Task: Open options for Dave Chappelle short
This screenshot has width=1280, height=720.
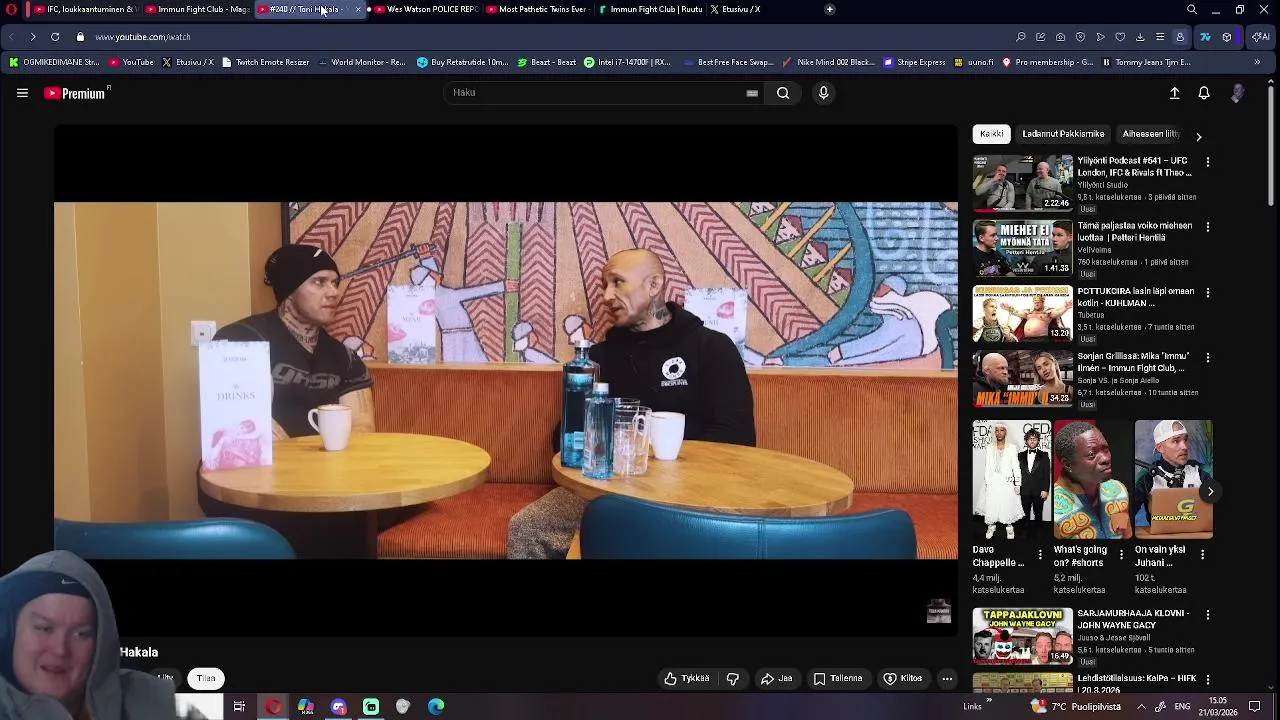Action: [1040, 554]
